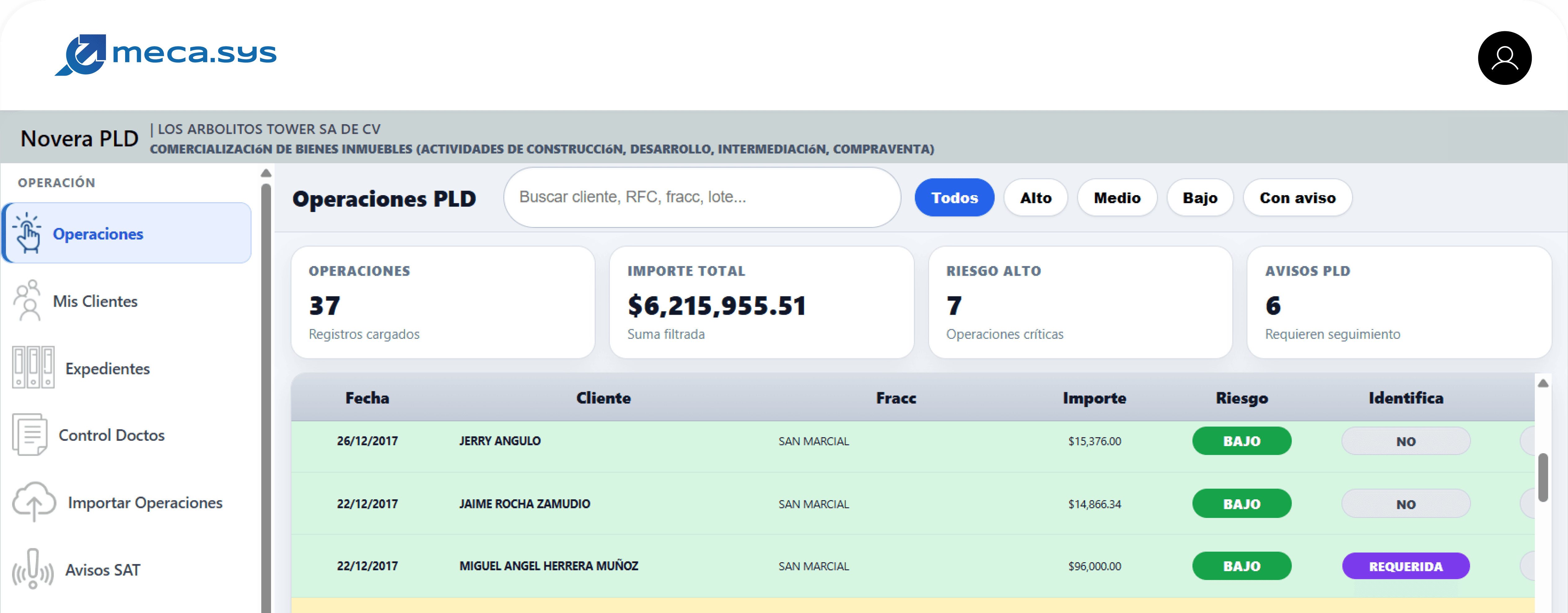Image resolution: width=1568 pixels, height=613 pixels.
Task: Click the Expedientes binders icon
Action: tap(33, 368)
